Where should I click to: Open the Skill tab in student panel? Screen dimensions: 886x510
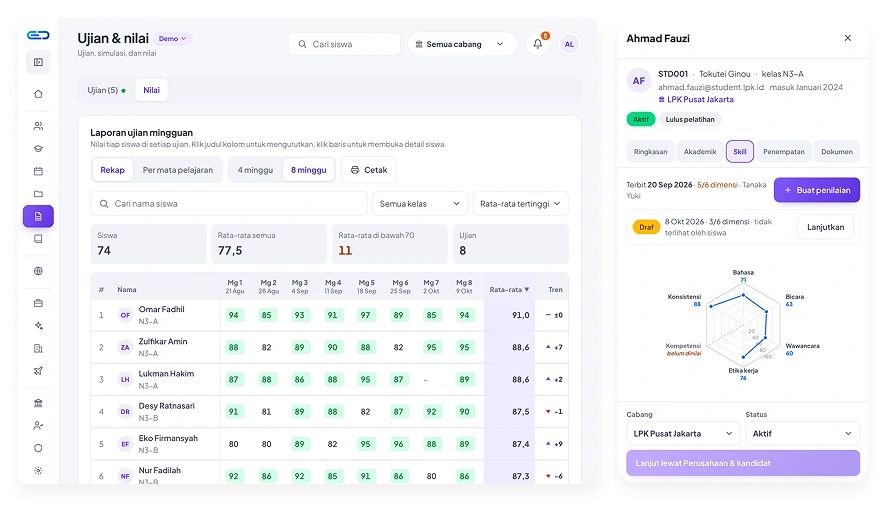click(740, 152)
